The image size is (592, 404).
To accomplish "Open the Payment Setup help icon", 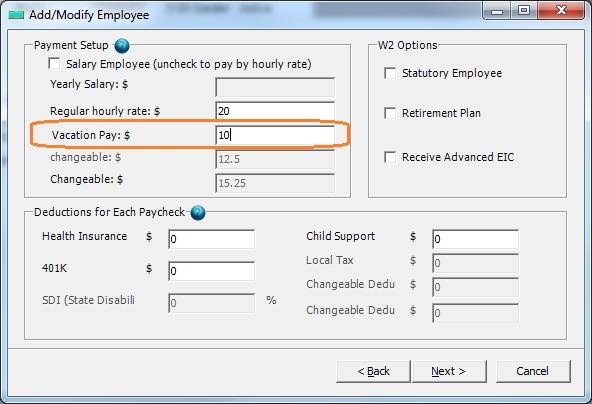I will (122, 46).
